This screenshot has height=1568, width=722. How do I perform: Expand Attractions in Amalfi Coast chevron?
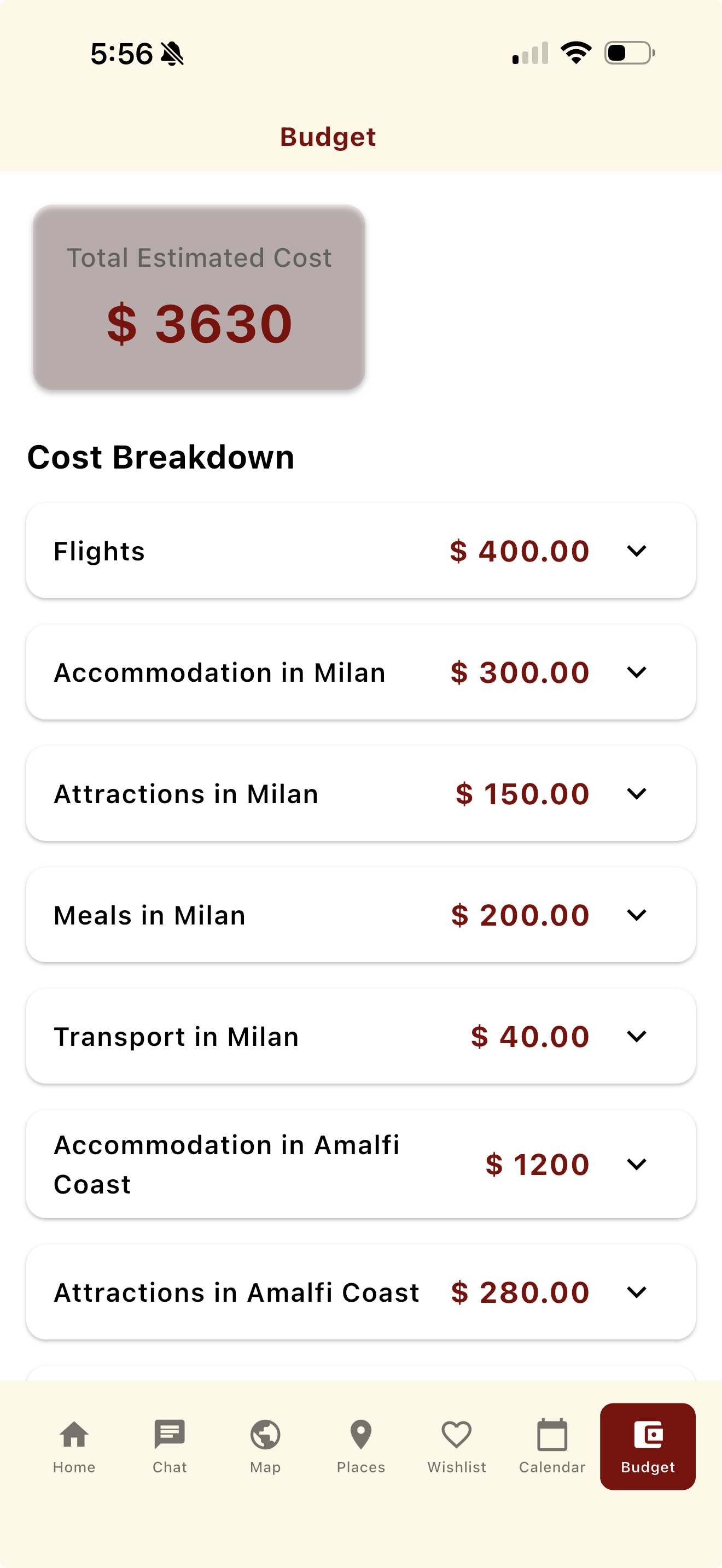636,1292
